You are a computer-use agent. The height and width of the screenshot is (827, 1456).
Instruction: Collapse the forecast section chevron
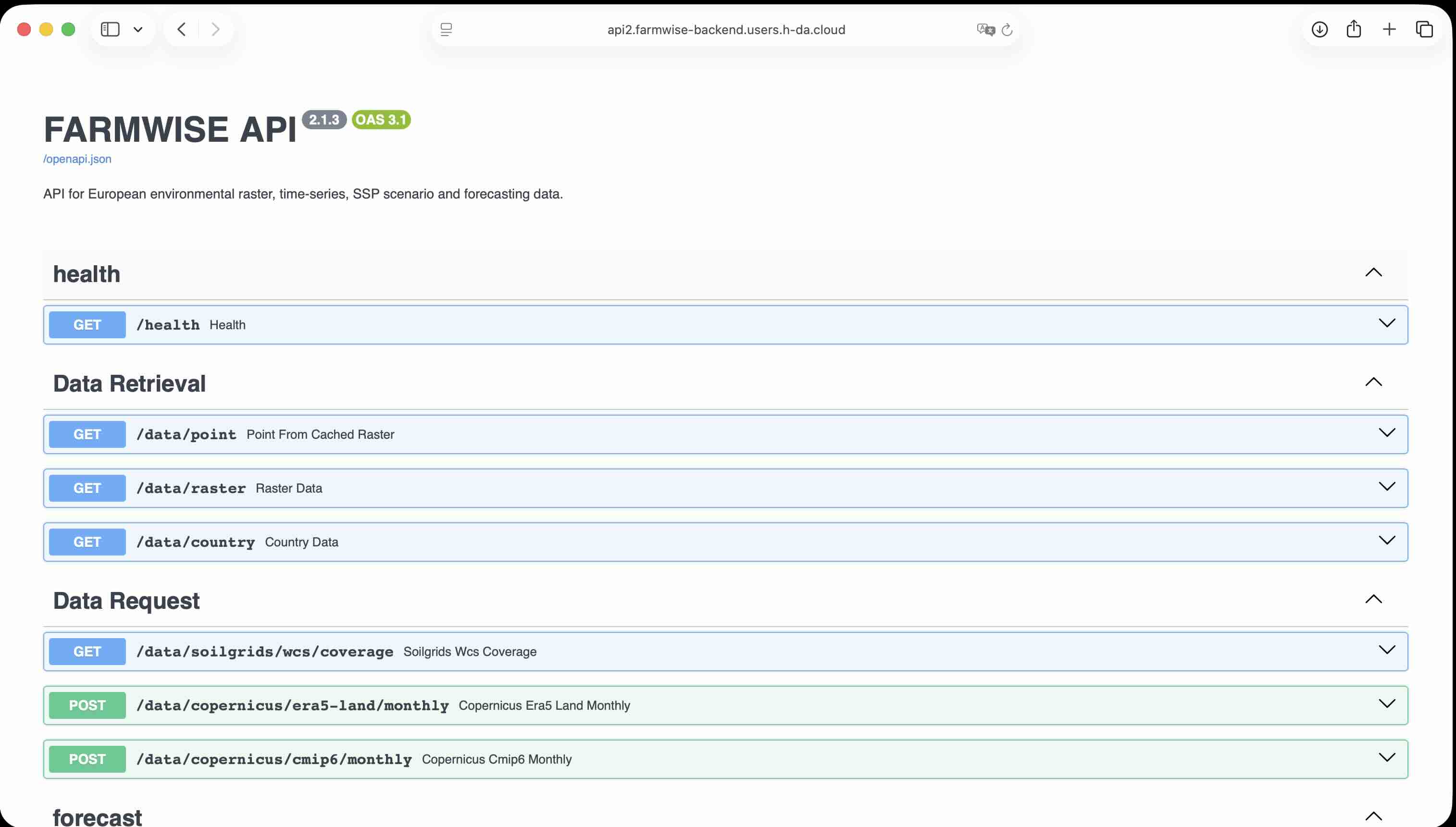tap(1374, 817)
